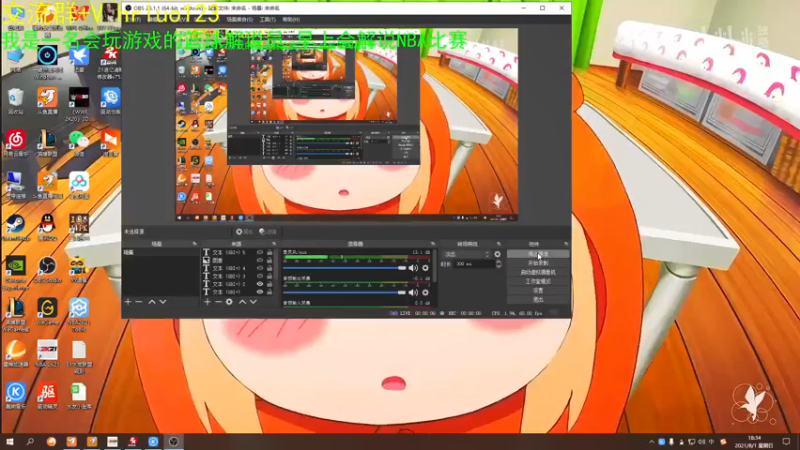Open the Steam desktop shortcut
Screen dimensions: 800x450
point(15,228)
